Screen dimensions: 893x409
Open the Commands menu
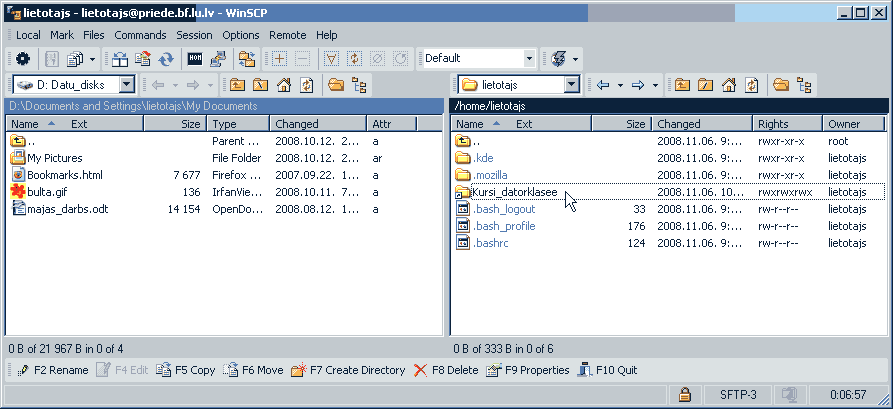pyautogui.click(x=140, y=35)
